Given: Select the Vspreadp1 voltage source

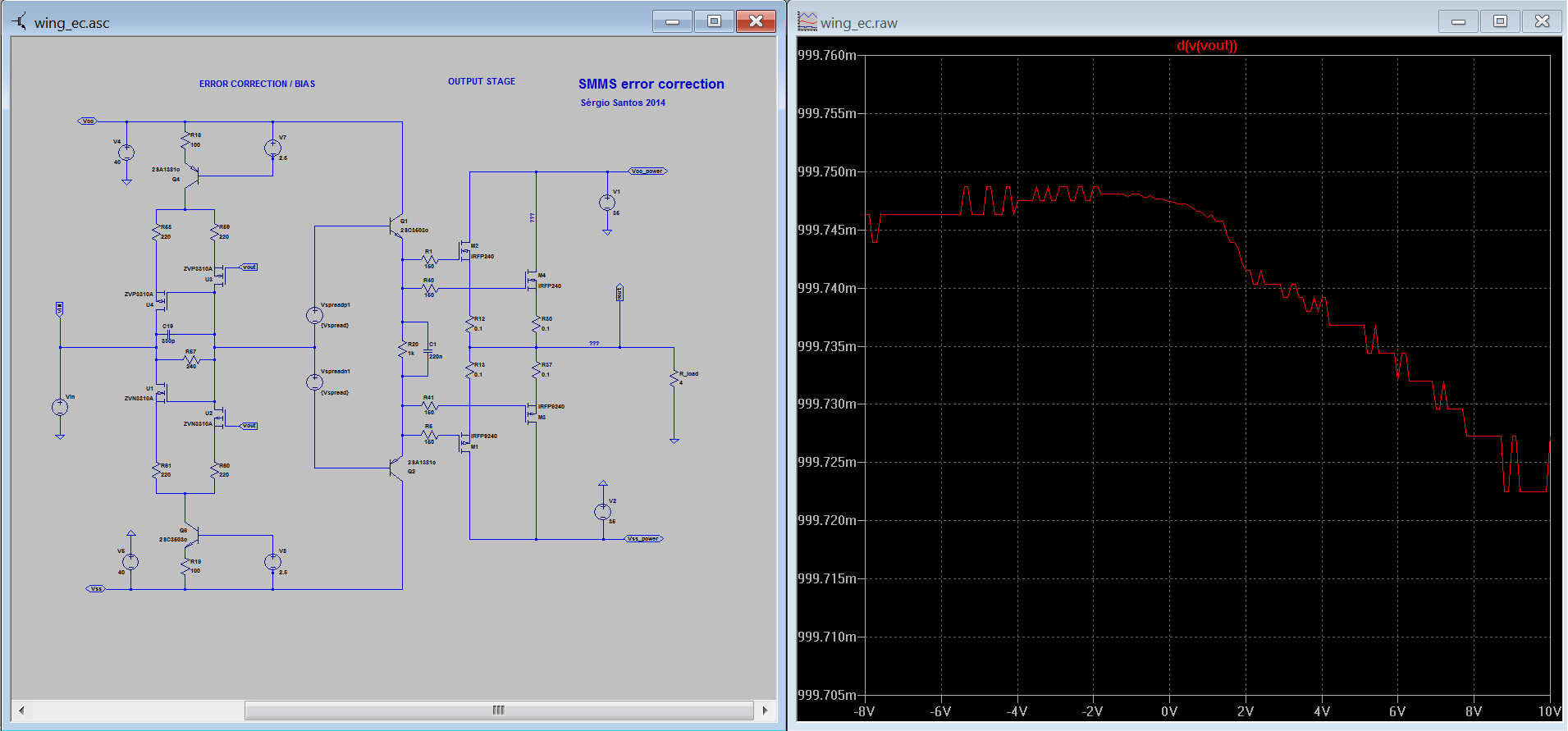Looking at the screenshot, I should pyautogui.click(x=314, y=315).
